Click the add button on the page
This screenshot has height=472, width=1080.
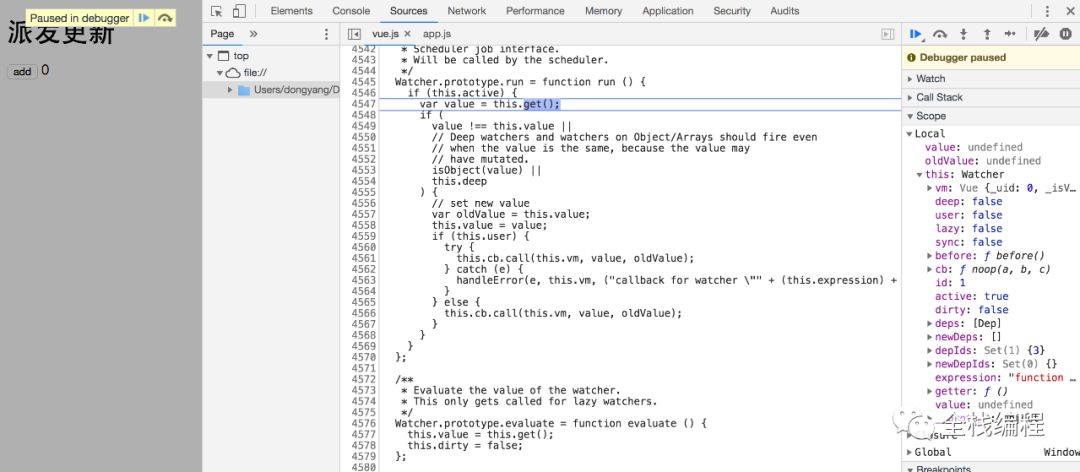[22, 72]
